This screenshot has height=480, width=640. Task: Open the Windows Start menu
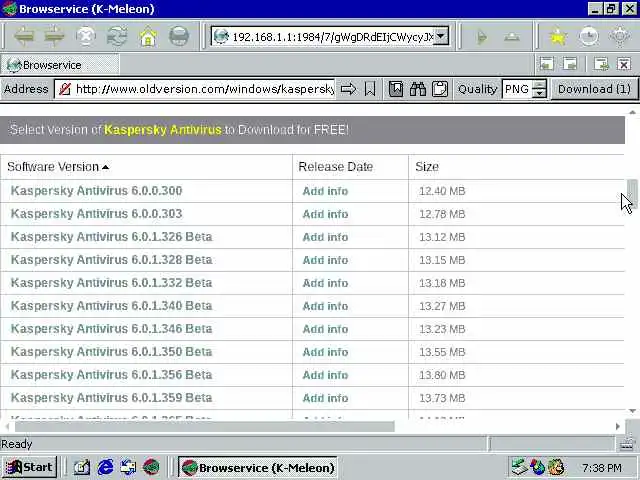[29, 467]
